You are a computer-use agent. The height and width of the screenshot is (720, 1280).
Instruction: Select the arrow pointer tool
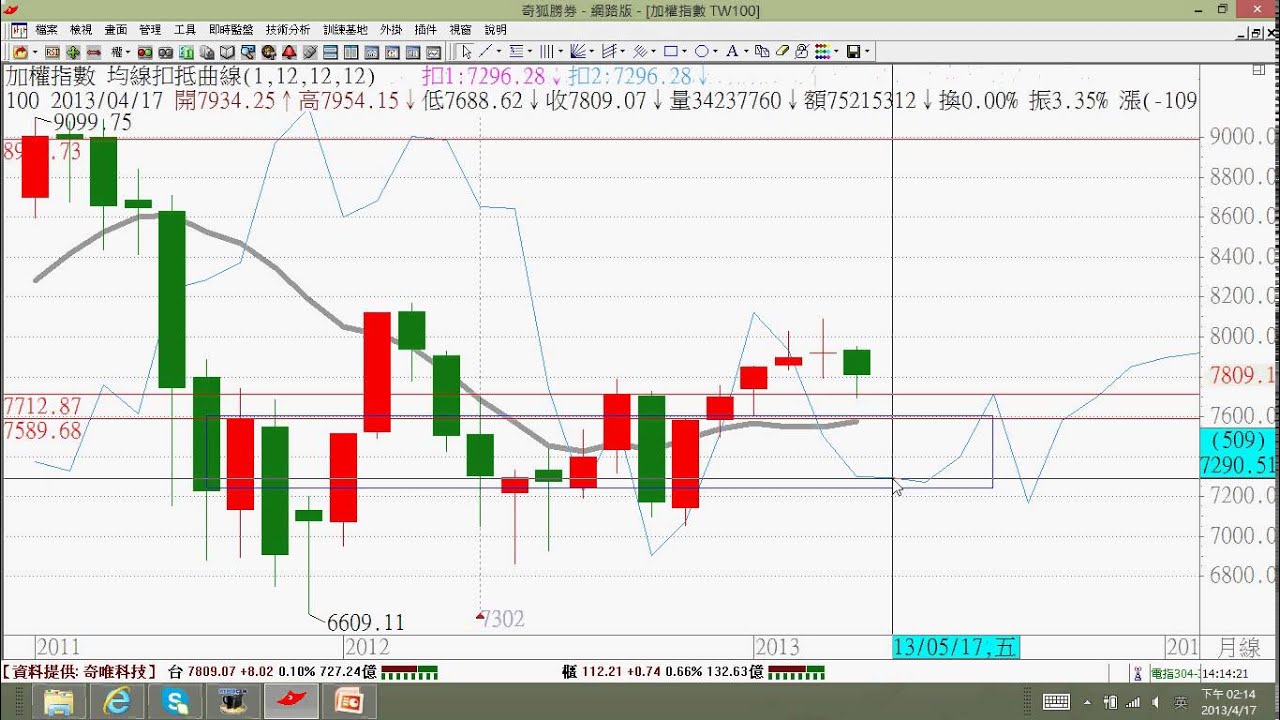coord(467,51)
